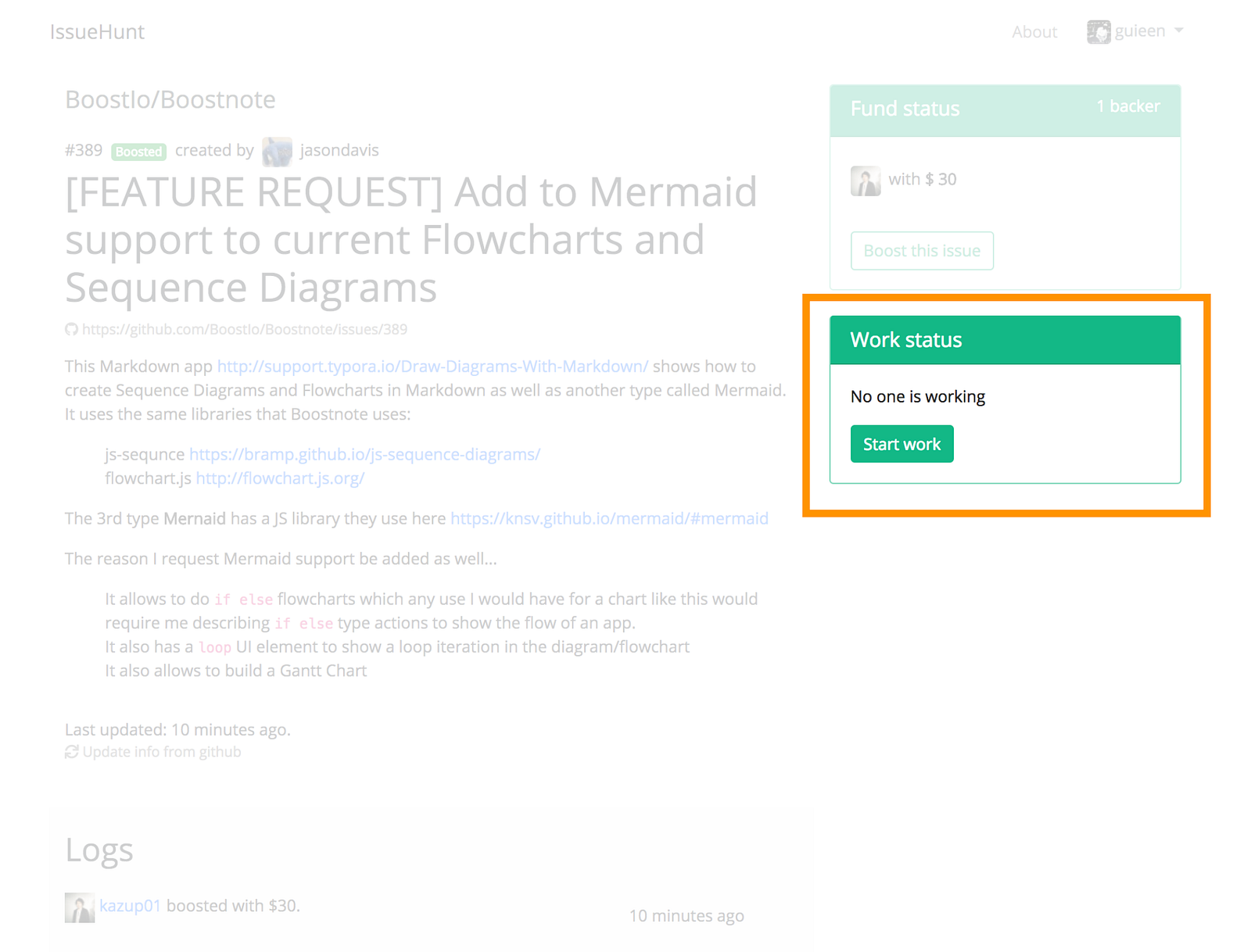Click the guieen user avatar icon
This screenshot has height=952, width=1251.
click(1099, 32)
